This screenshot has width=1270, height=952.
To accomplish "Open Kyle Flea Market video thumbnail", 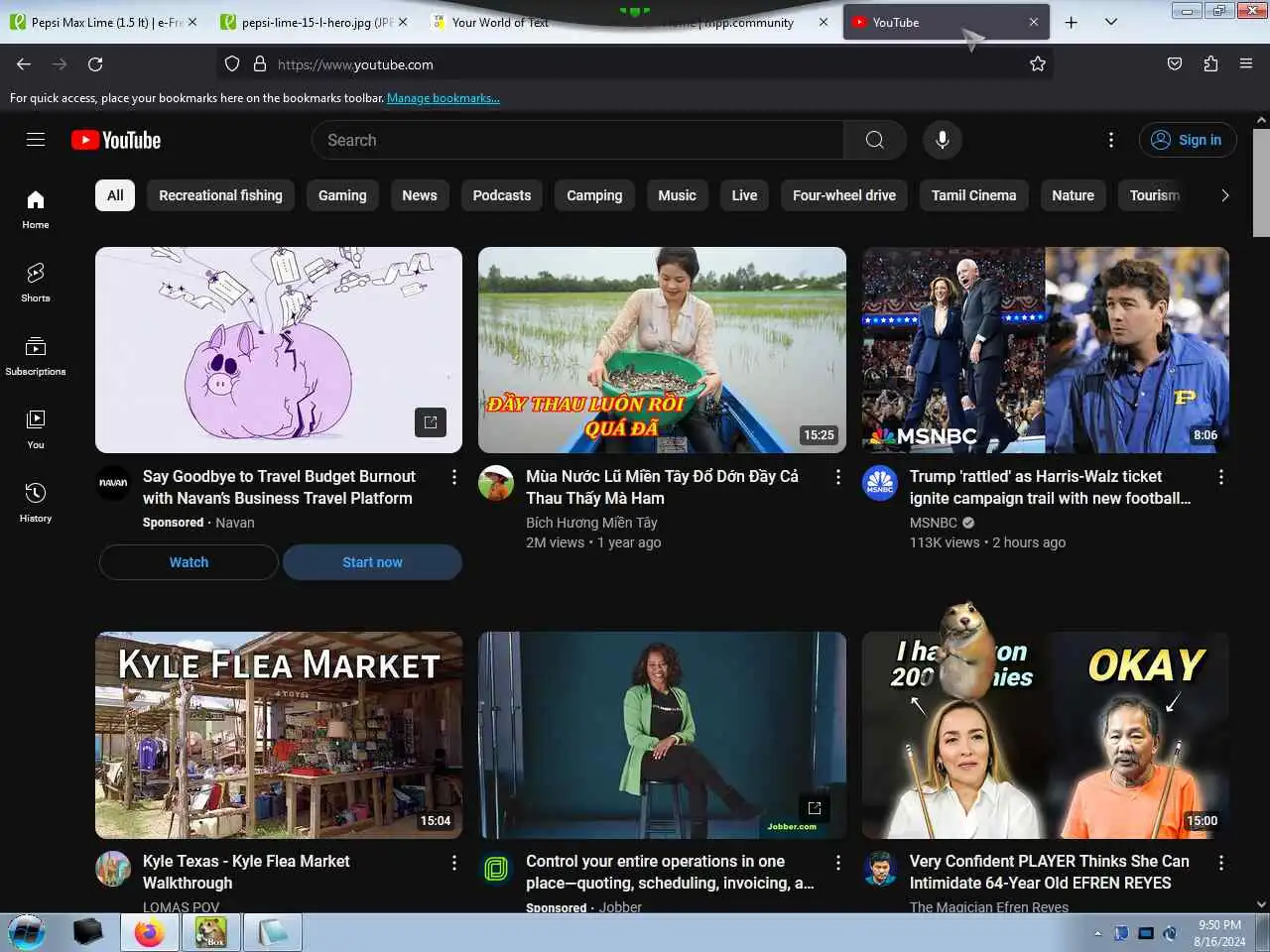I will pyautogui.click(x=279, y=736).
